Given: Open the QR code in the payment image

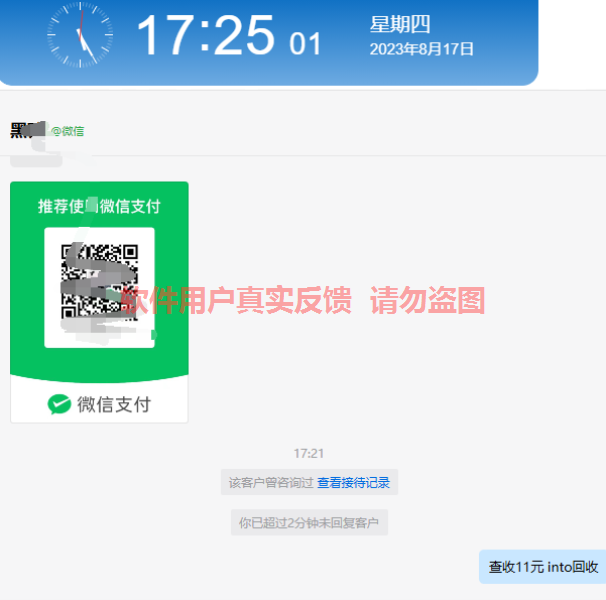Looking at the screenshot, I should click(x=99, y=282).
